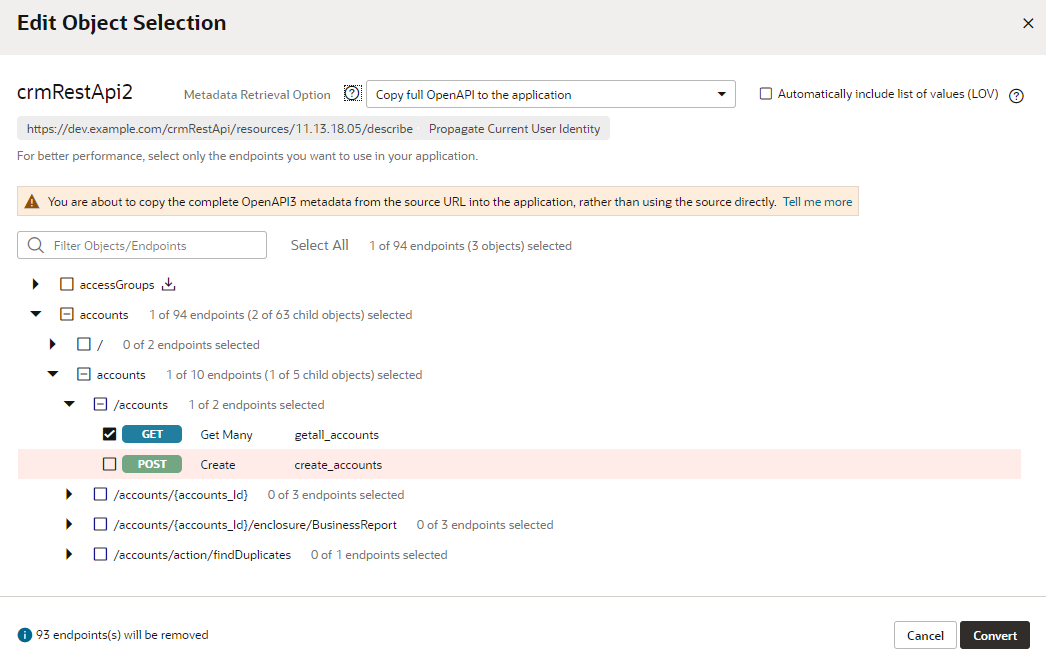1046x662 pixels.
Task: Expand the accessGroups tree node
Action: coord(36,284)
